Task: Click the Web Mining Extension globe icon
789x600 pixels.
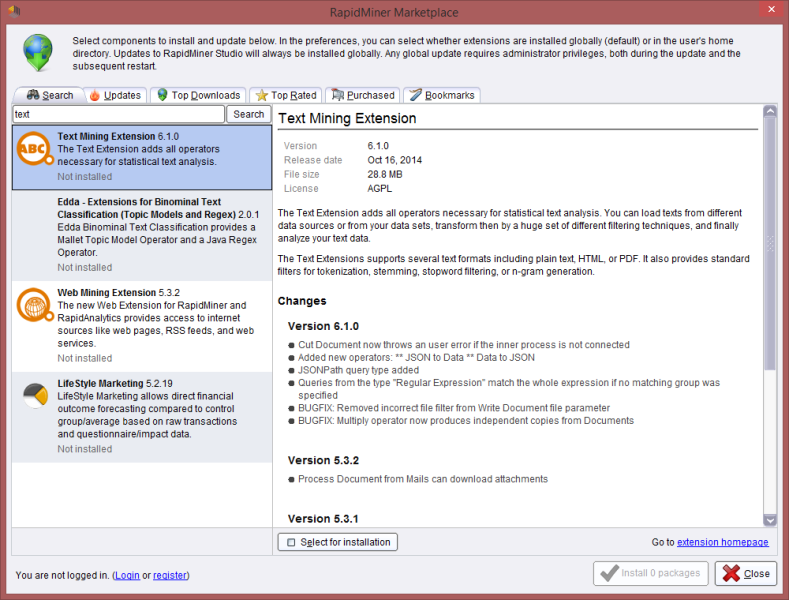Action: (35, 305)
